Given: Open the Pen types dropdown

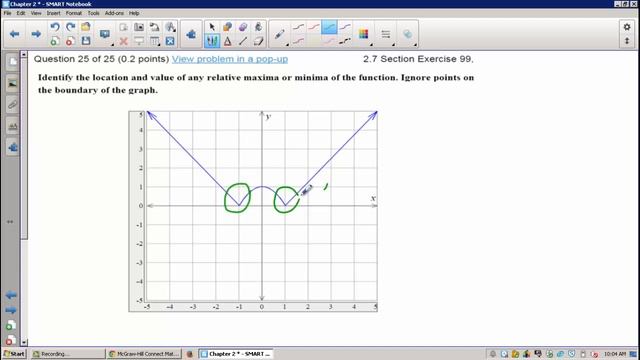Looking at the screenshot, I should click(280, 34).
